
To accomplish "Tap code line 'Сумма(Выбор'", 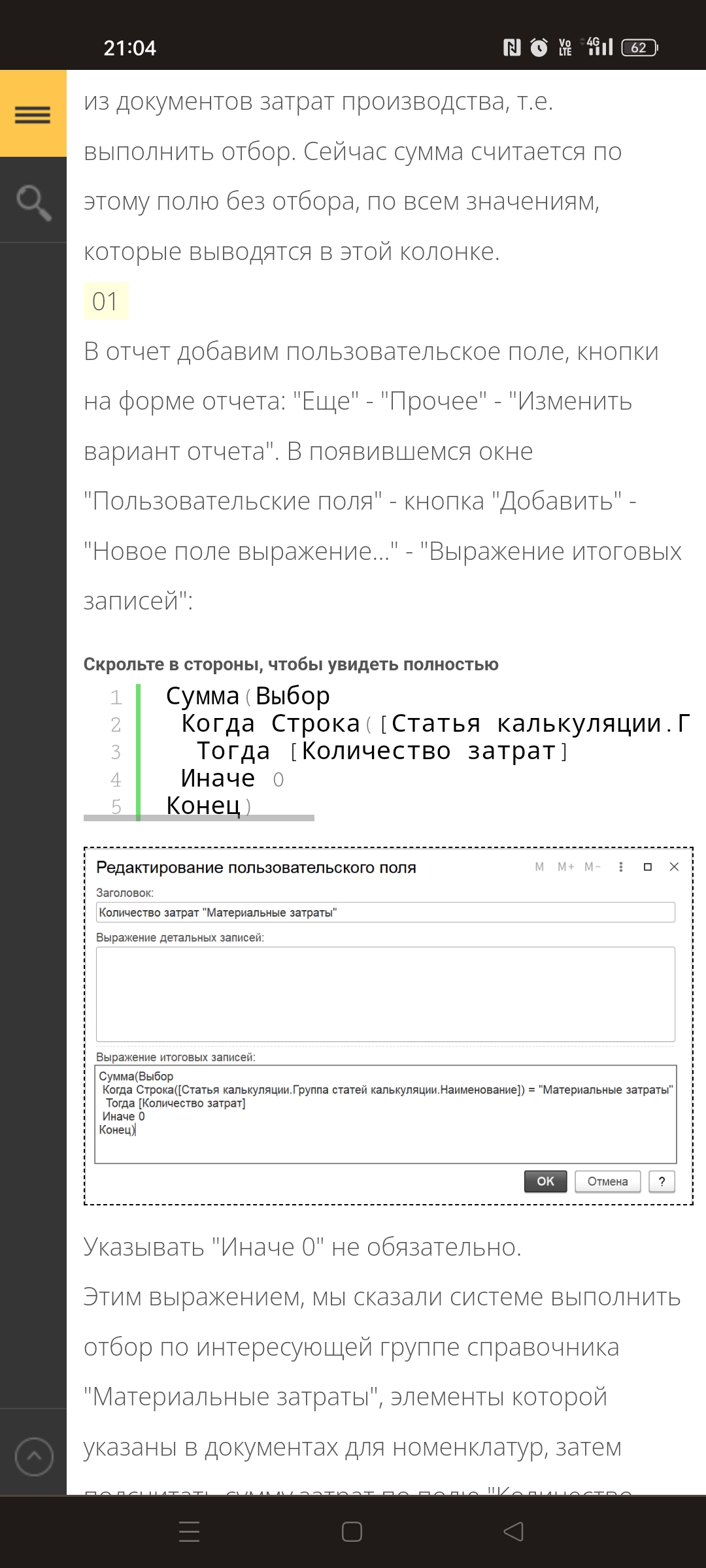I will 248,696.
